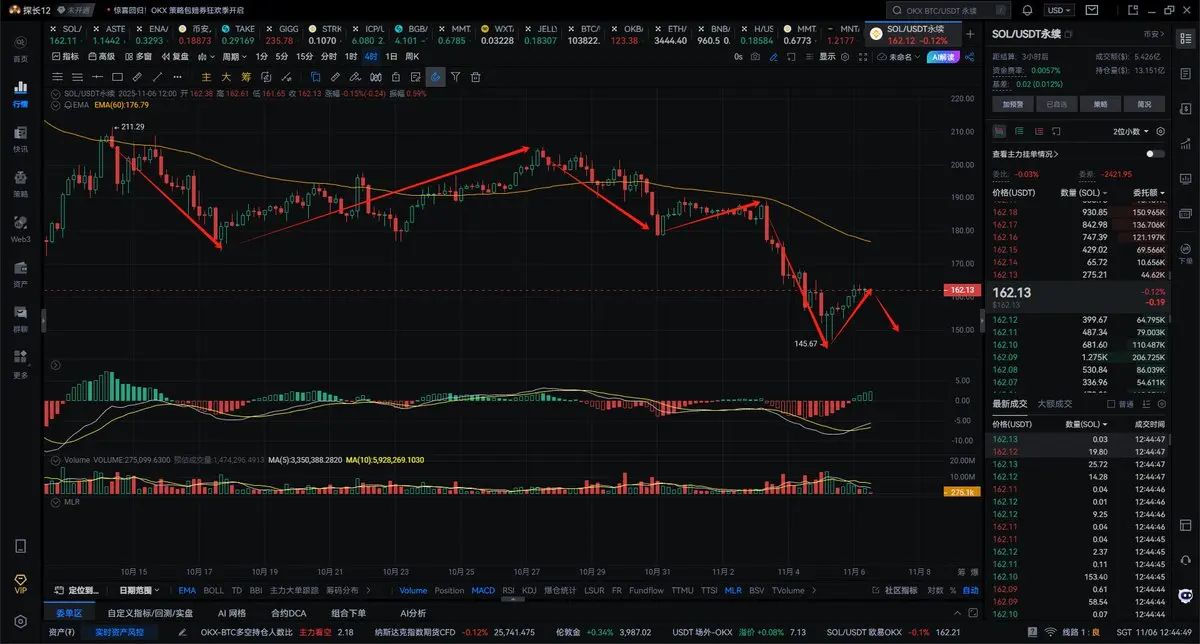
Task: Open the 大额成交 tab
Action: (1055, 404)
